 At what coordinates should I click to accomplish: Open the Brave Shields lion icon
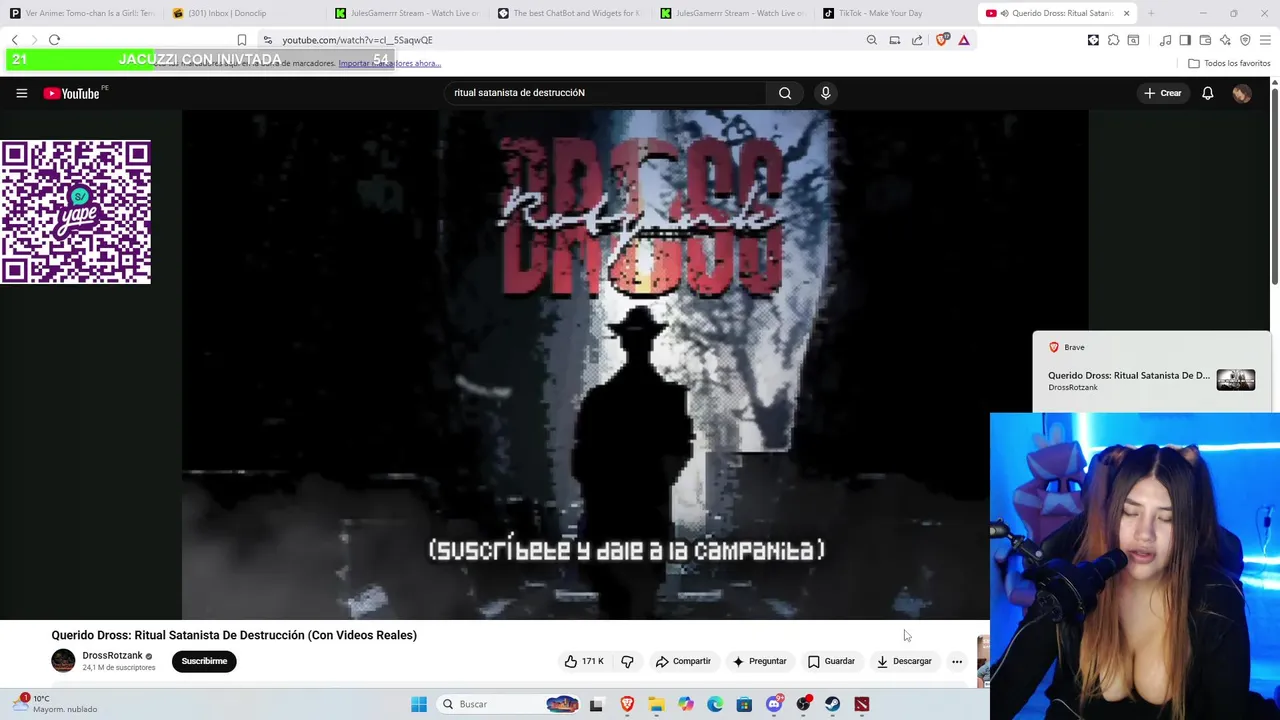pyautogui.click(x=941, y=40)
